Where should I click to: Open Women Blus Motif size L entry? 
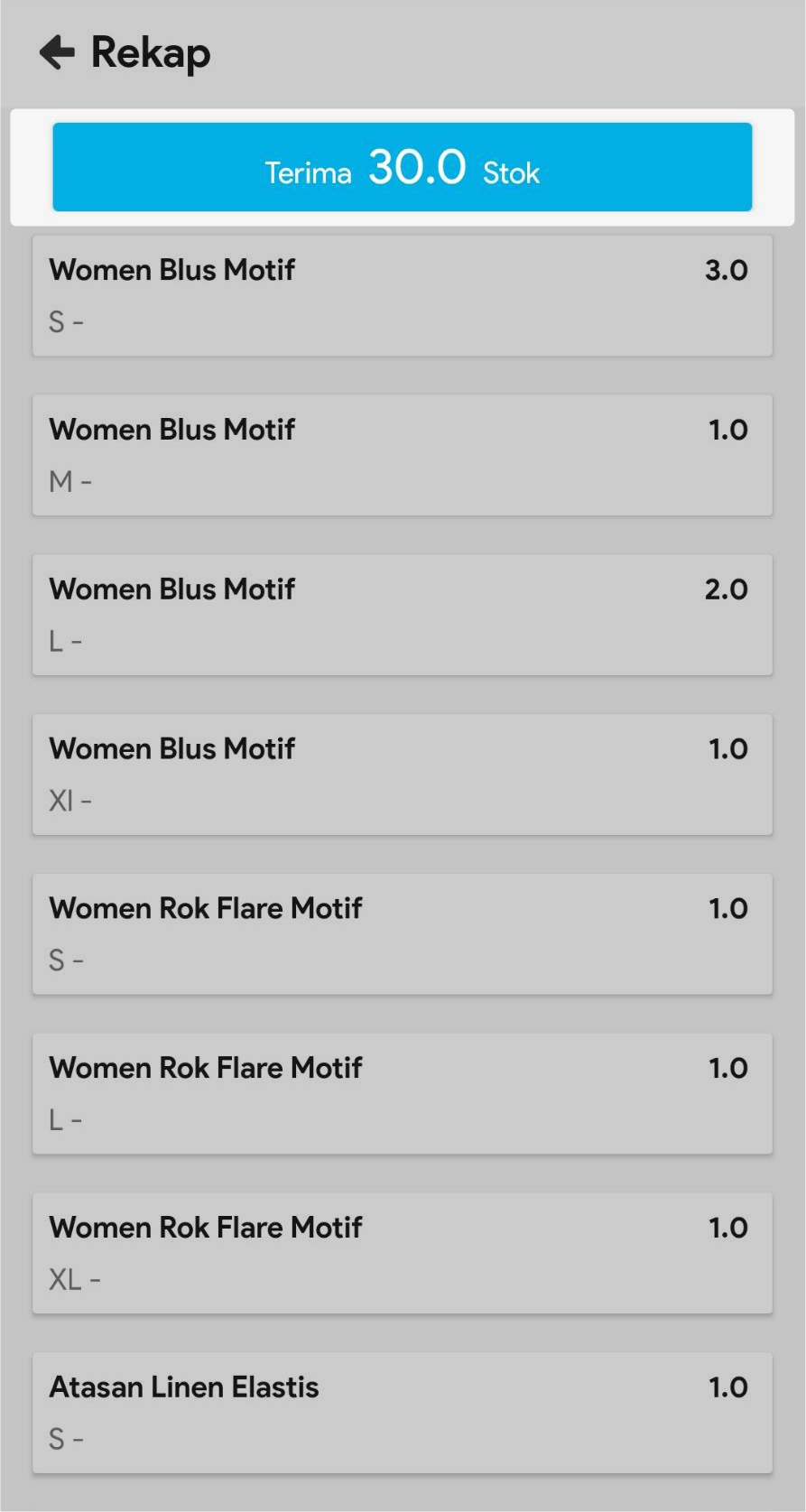tap(402, 615)
